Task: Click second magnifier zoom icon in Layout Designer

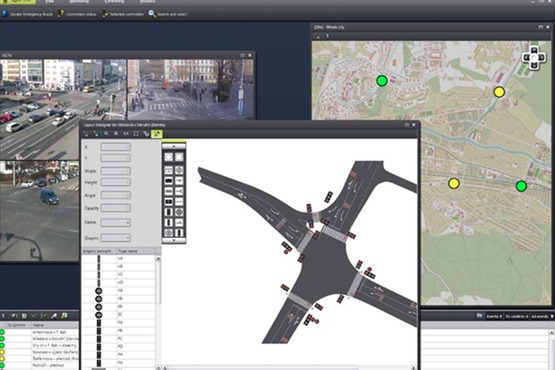Action: [116, 133]
